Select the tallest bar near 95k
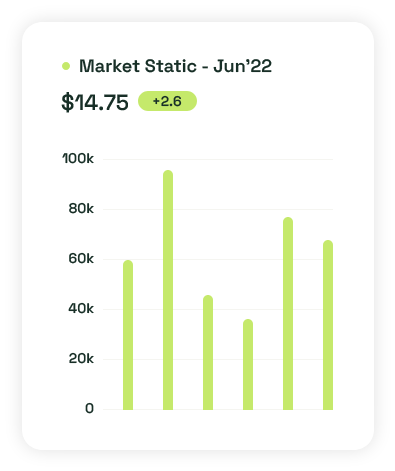395x471 pixels. 168,290
